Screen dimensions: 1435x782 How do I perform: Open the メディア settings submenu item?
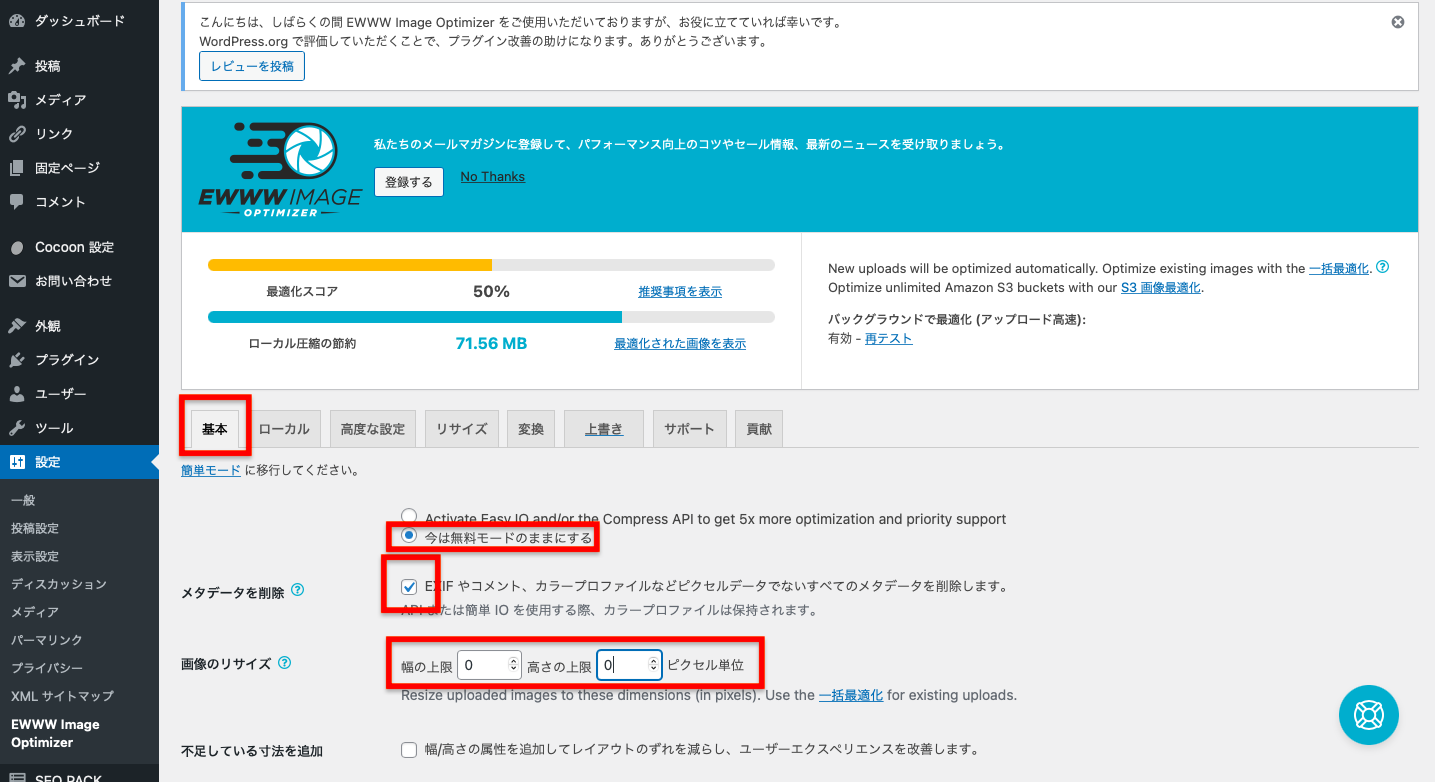pos(35,612)
